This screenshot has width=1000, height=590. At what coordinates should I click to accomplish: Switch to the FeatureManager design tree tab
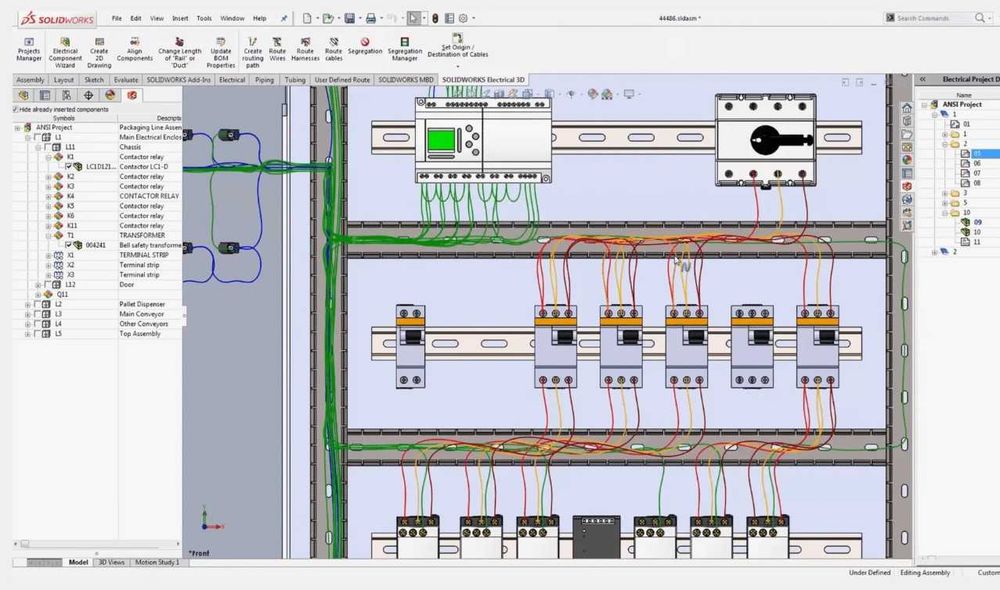pyautogui.click(x=24, y=95)
